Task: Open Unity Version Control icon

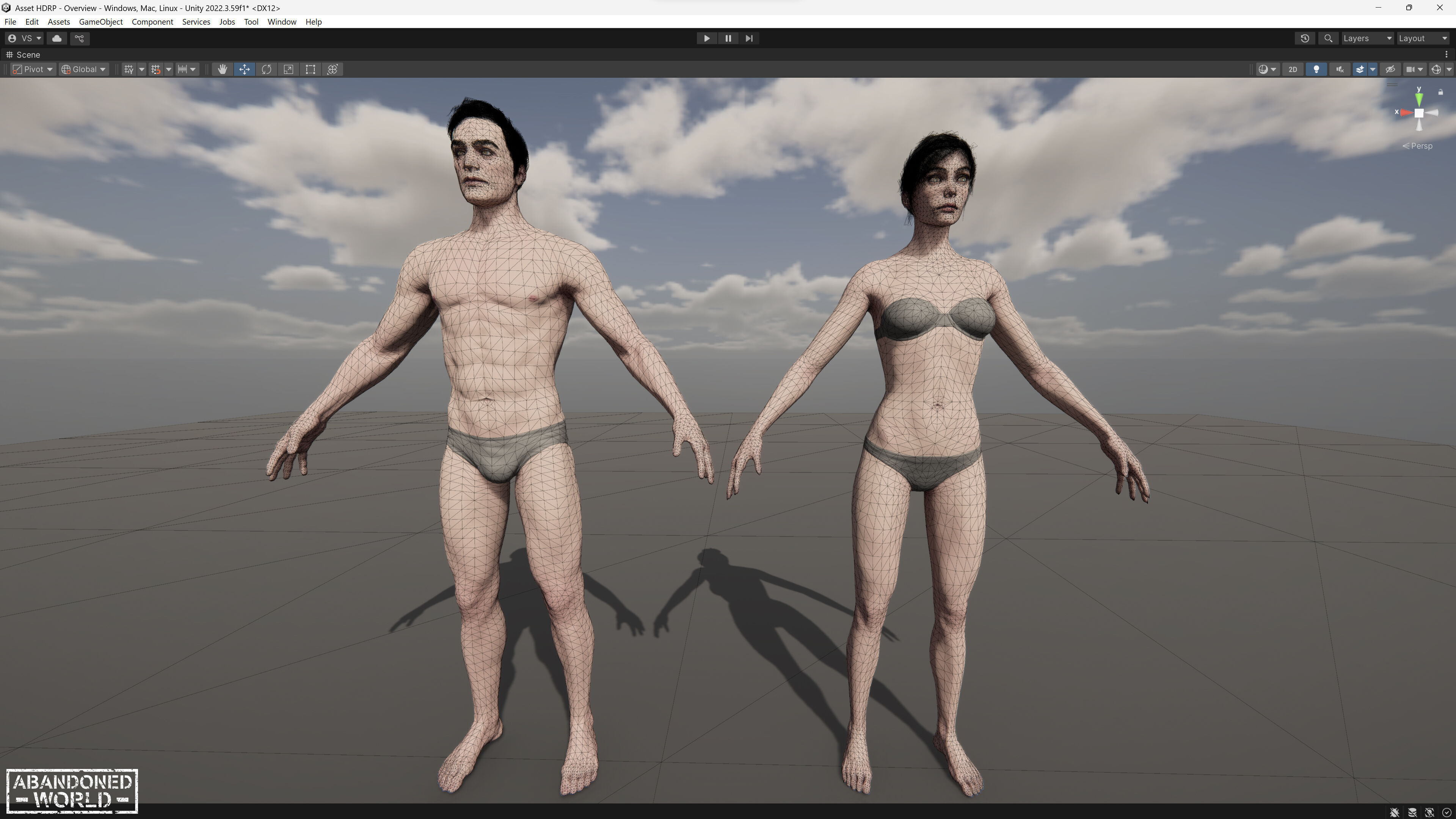Action: 79,38
